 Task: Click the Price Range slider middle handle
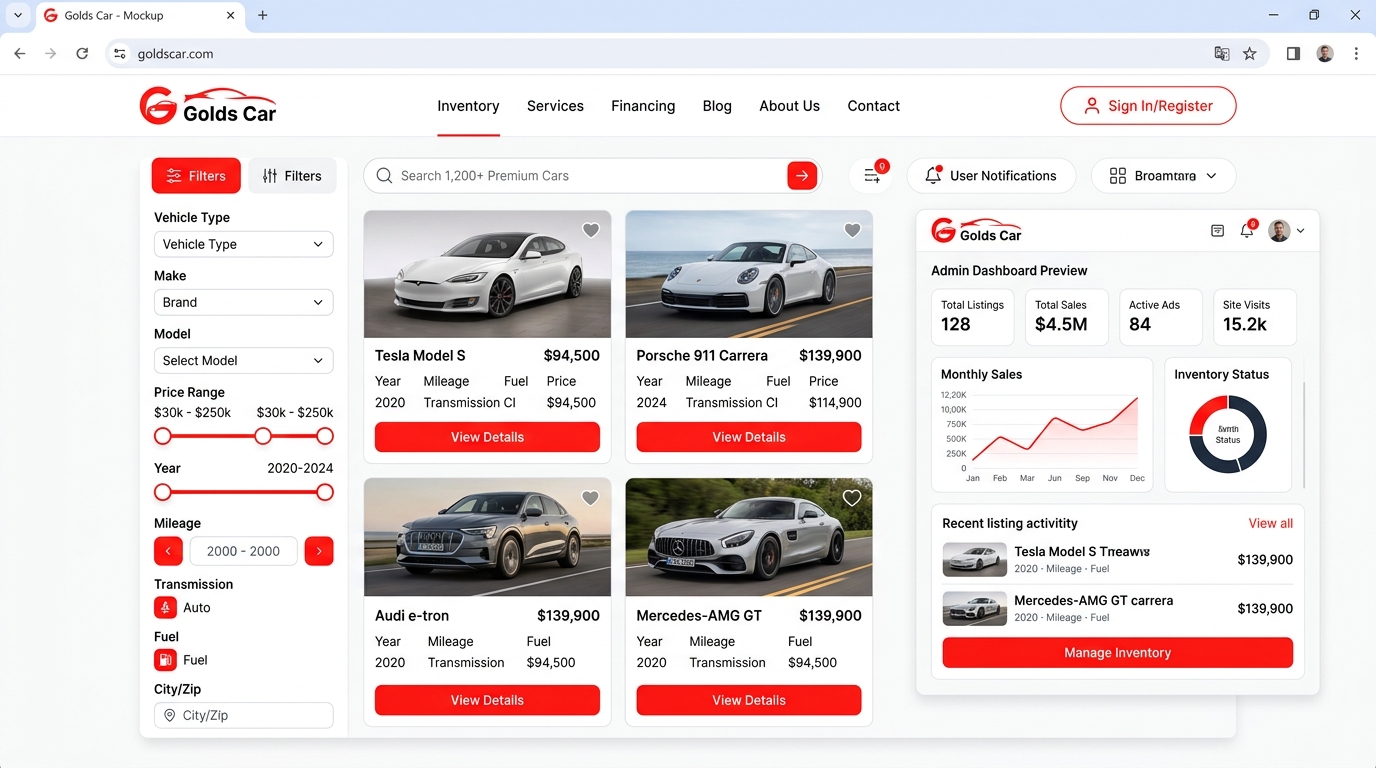263,436
